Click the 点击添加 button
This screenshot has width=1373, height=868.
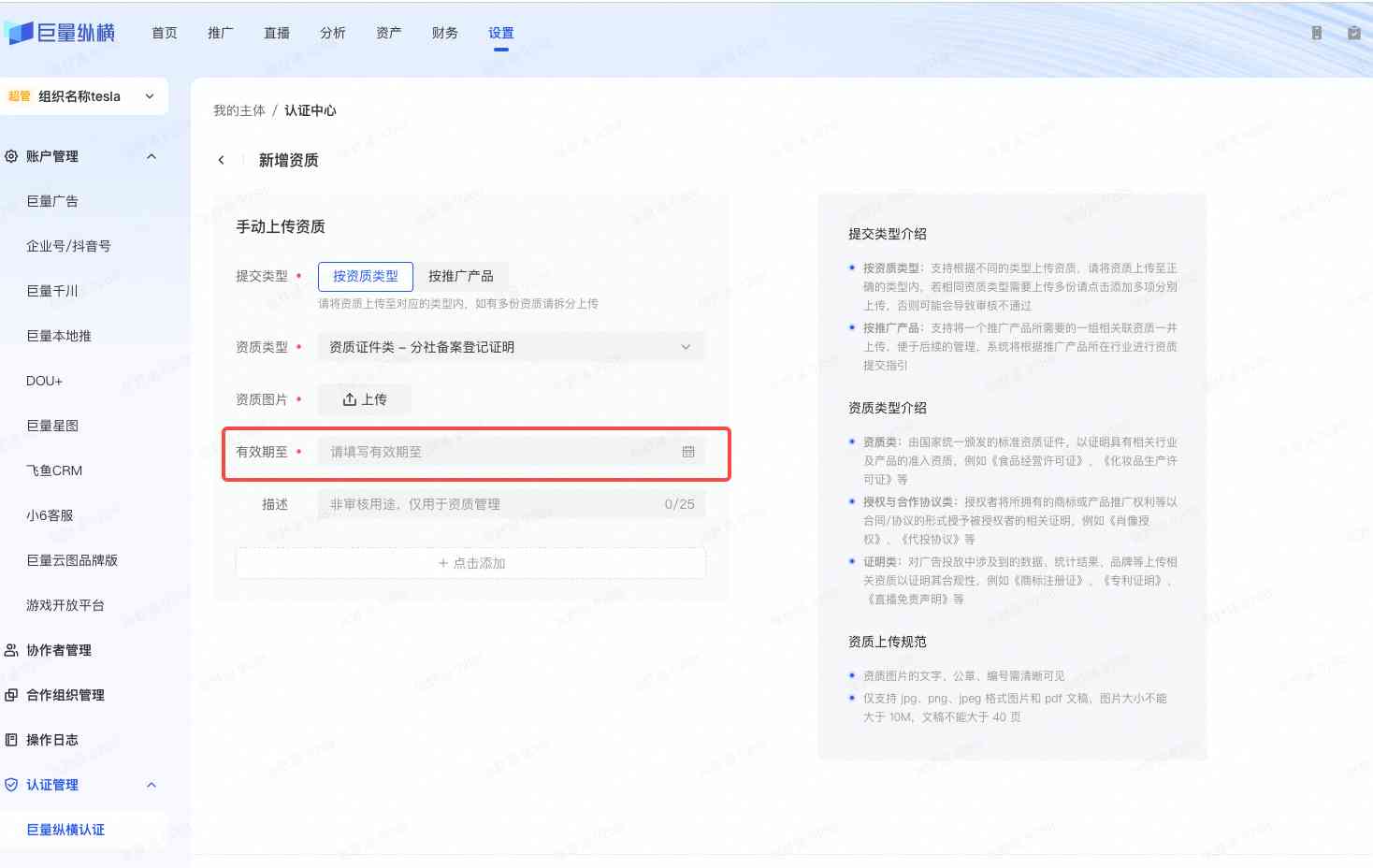[470, 563]
